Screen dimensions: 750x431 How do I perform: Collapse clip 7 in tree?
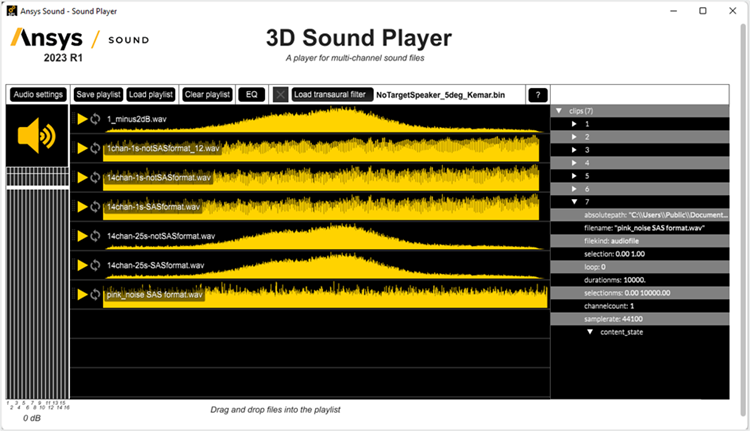point(574,202)
